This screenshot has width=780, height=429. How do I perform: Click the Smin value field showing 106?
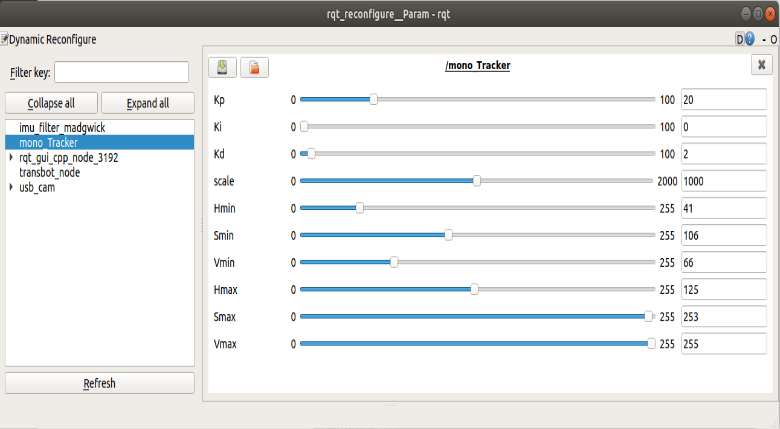724,235
